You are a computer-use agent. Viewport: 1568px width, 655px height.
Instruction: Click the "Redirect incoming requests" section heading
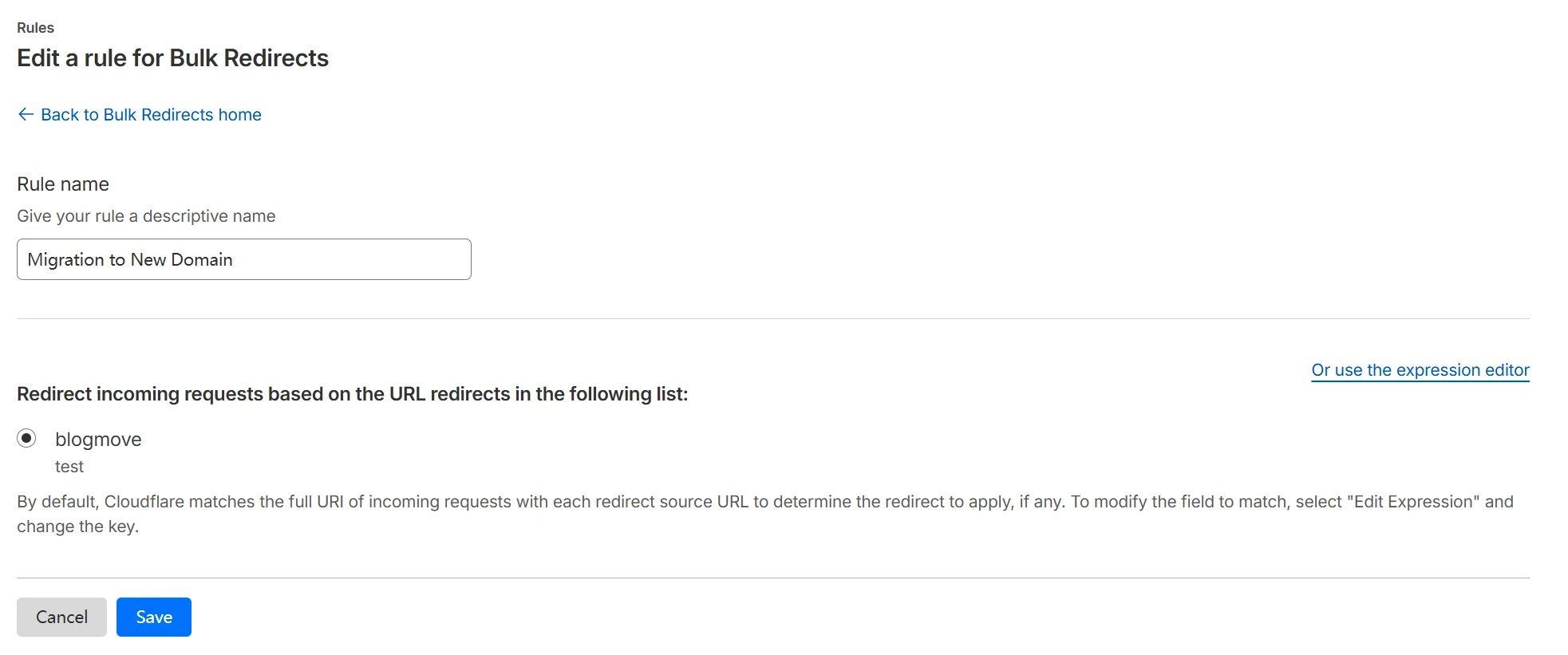352,394
